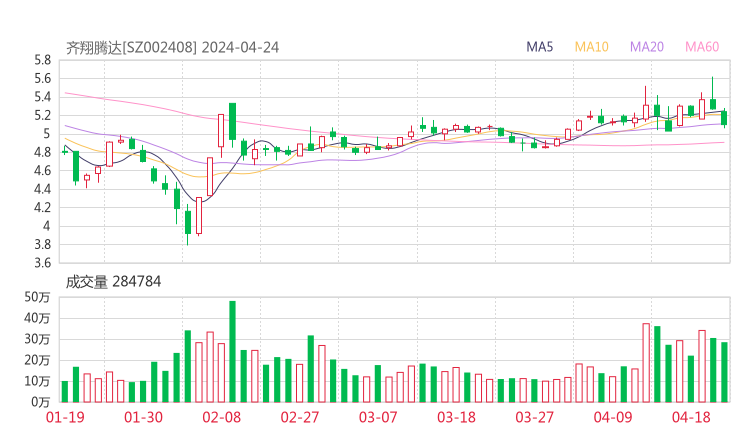Click the 4.8 price axis label

point(42,152)
